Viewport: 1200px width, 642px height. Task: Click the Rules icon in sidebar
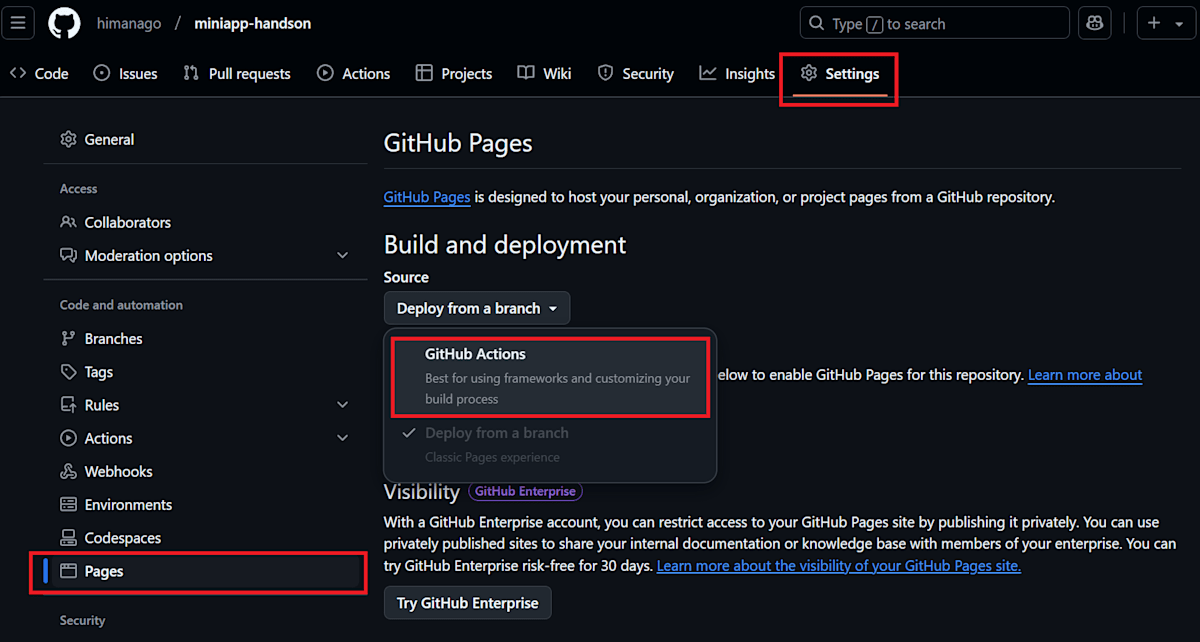(68, 405)
